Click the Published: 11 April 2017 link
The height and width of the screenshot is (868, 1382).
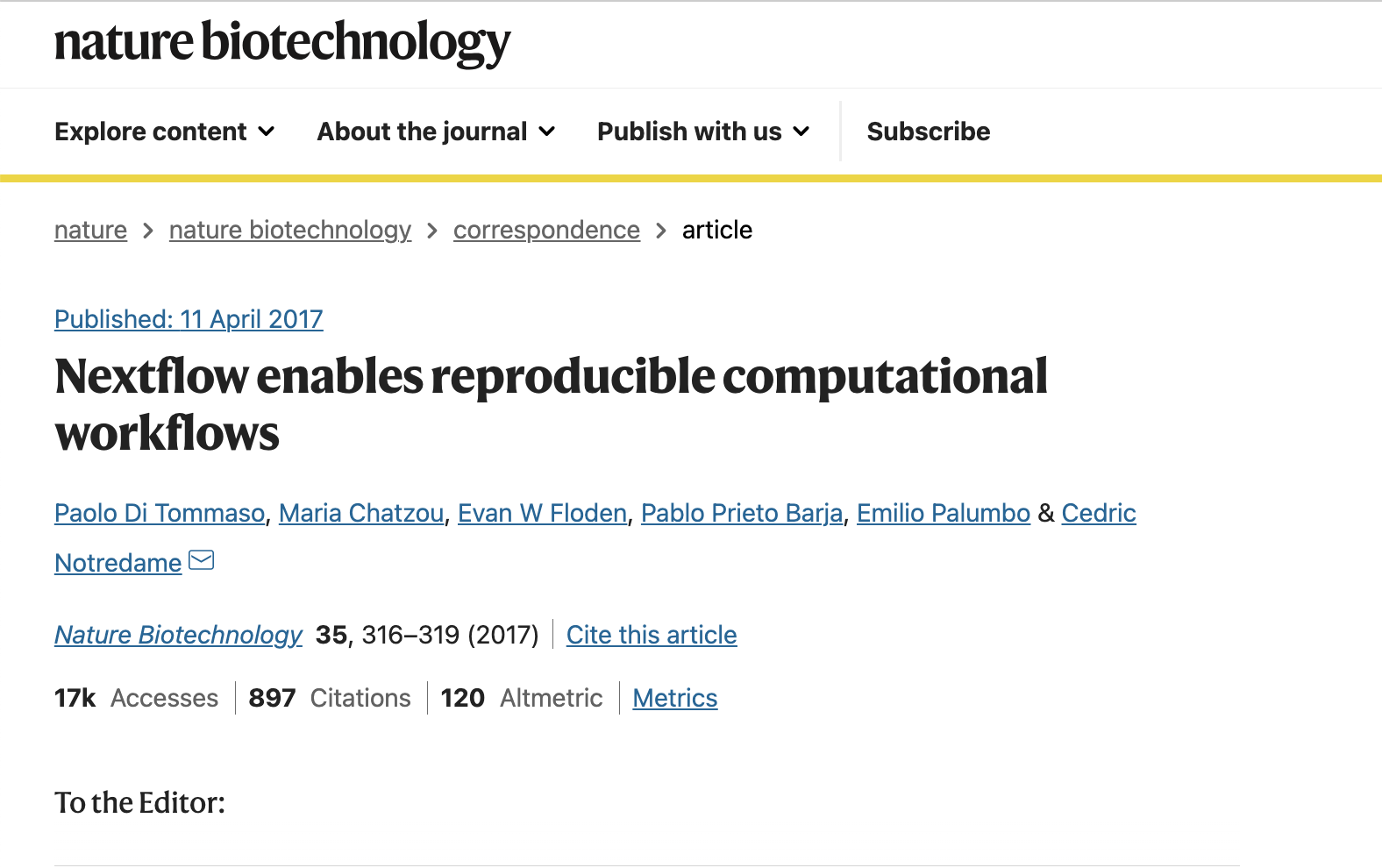pyautogui.click(x=189, y=319)
